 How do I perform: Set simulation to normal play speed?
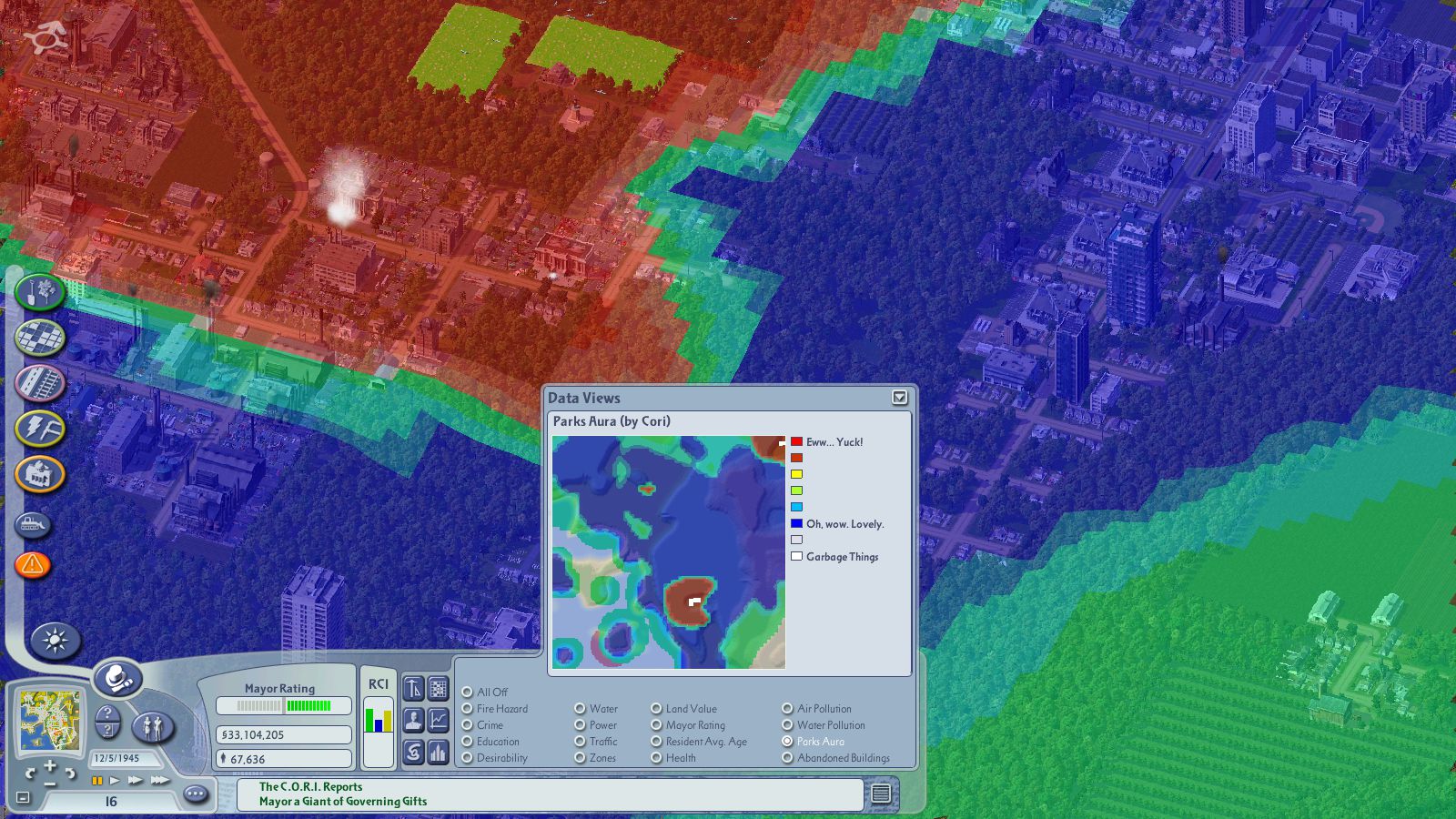pos(115,781)
